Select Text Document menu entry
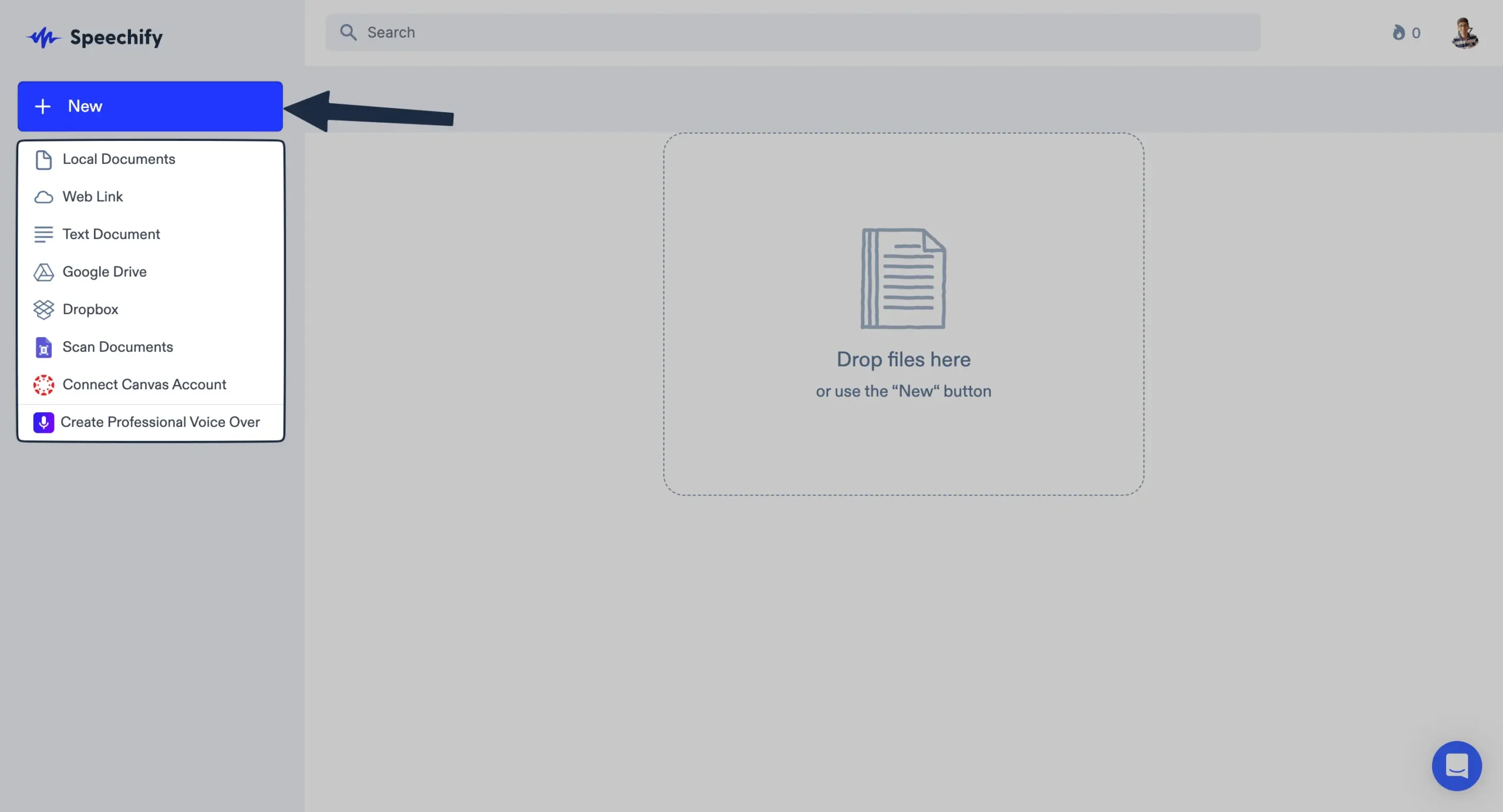The height and width of the screenshot is (812, 1503). pyautogui.click(x=151, y=234)
